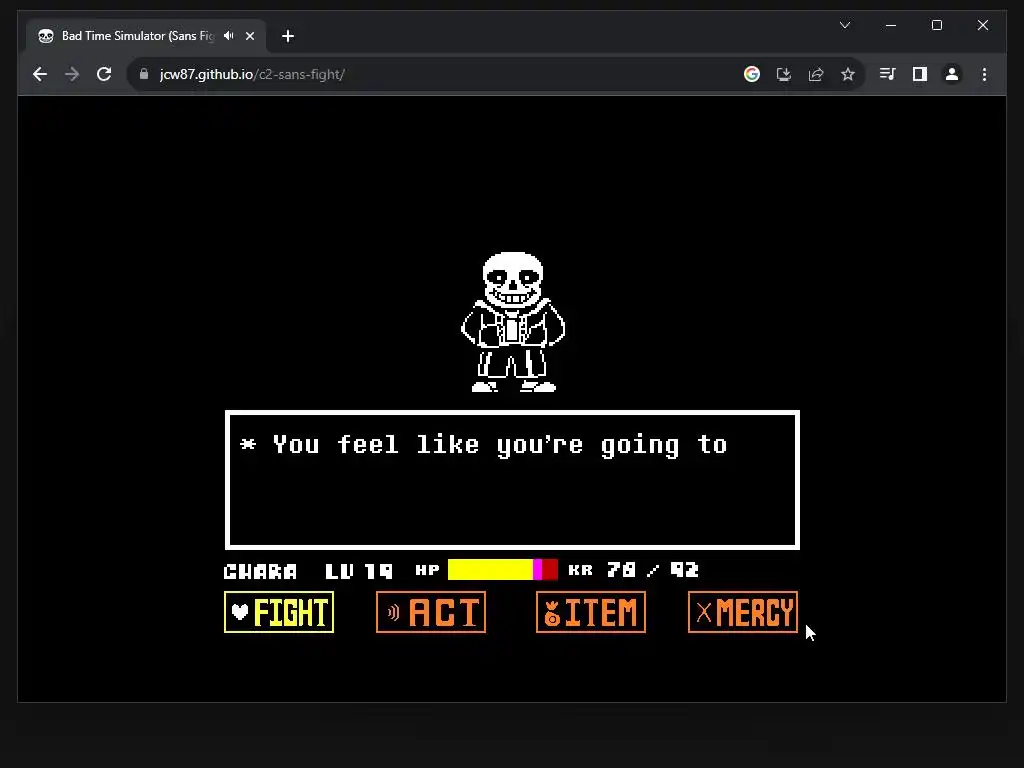Screen dimensions: 1024x768
Task: Expand the tab search chevron
Action: (x=845, y=25)
